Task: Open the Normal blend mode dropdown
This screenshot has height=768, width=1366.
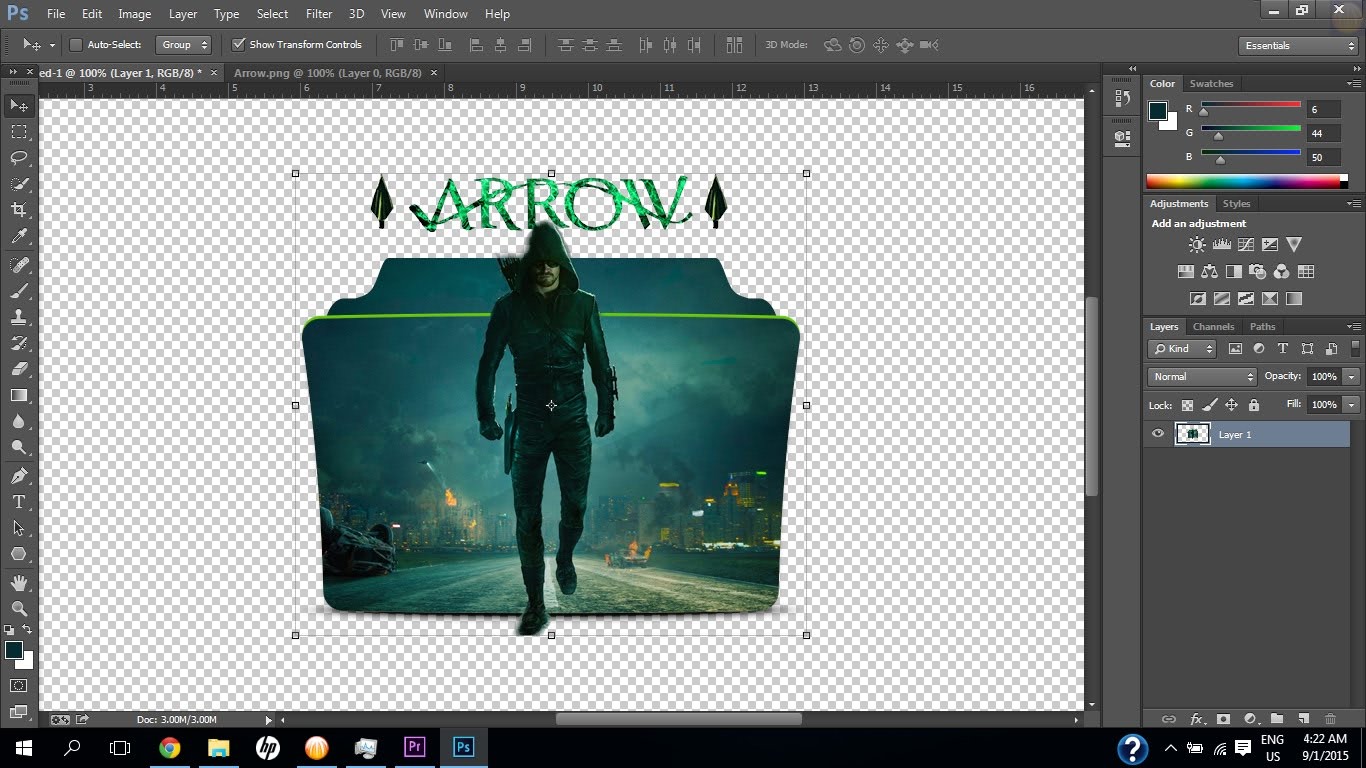Action: click(x=1202, y=377)
